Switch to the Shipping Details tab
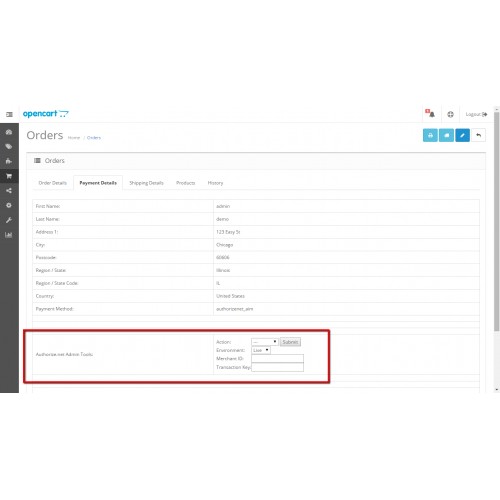Viewport: 500px width, 500px height. [x=146, y=183]
